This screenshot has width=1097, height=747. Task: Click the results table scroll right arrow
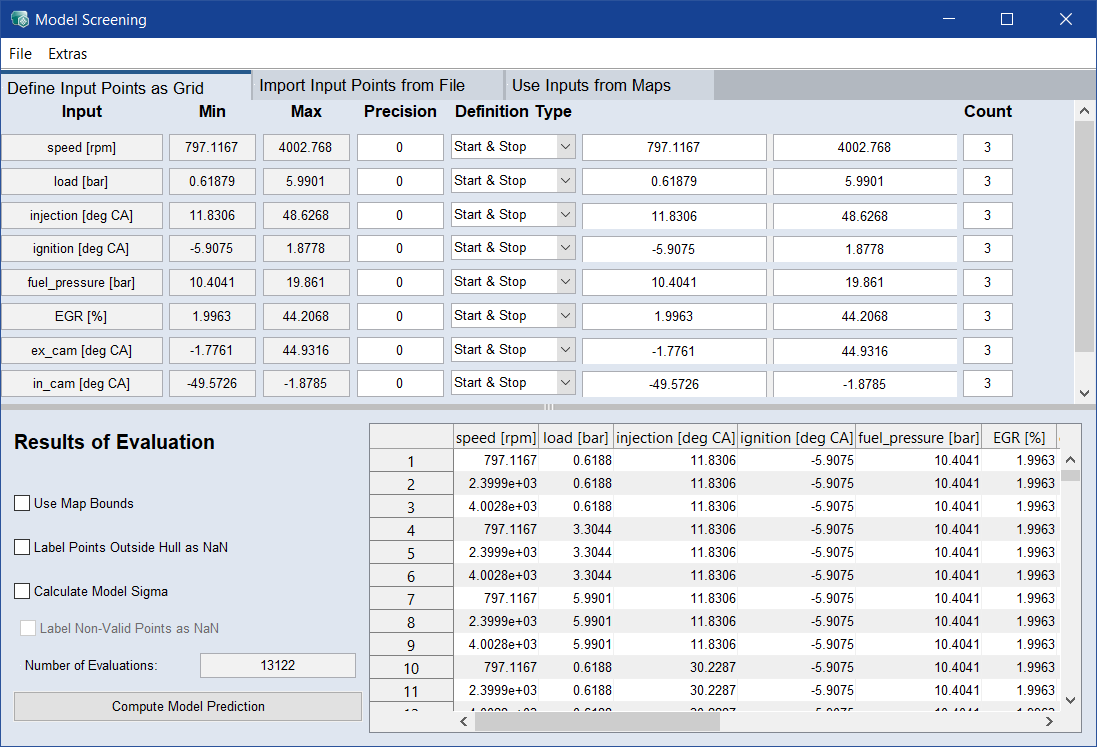coord(1048,721)
